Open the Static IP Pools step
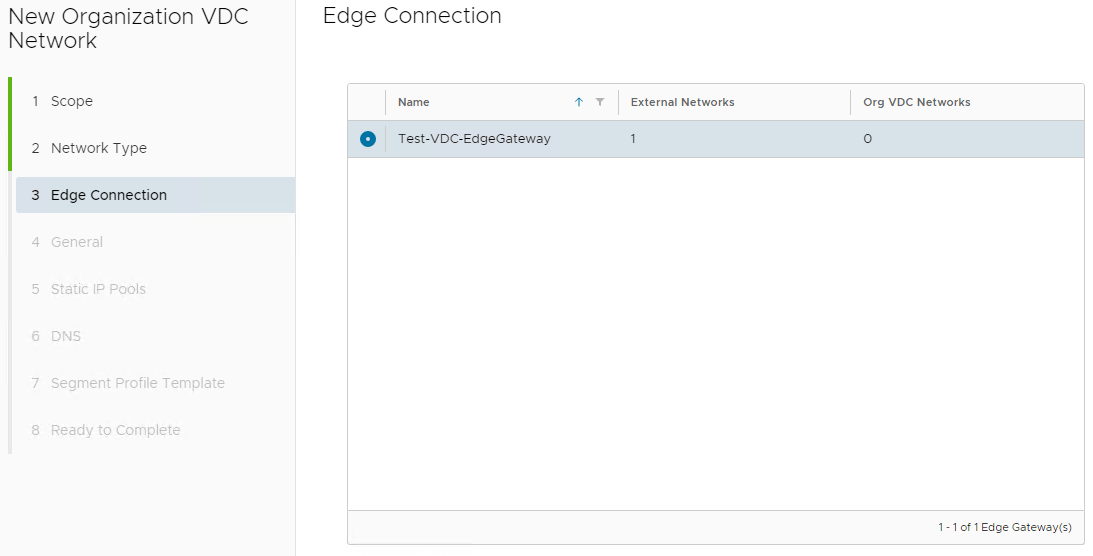The width and height of the screenshot is (1093, 556). 98,289
